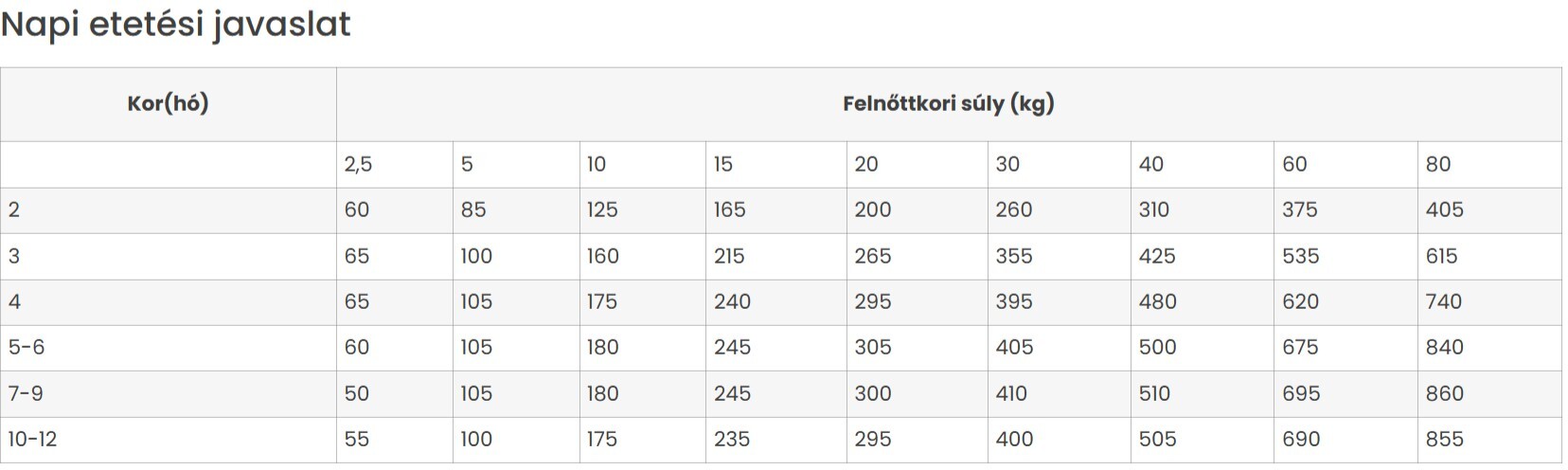Select the 'Kor(hó)' header cell
This screenshot has height=470, width=1568.
169,104
